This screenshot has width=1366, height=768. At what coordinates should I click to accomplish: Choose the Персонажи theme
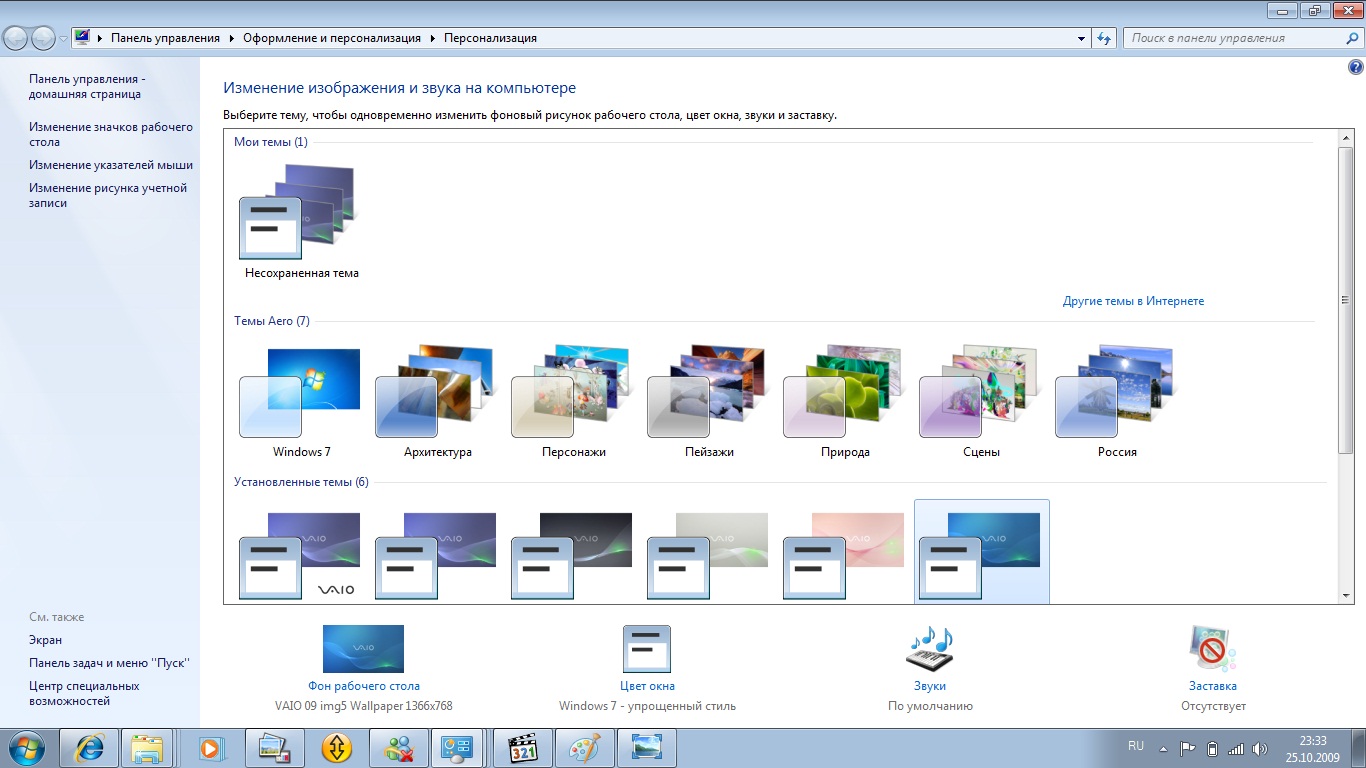[x=573, y=402]
